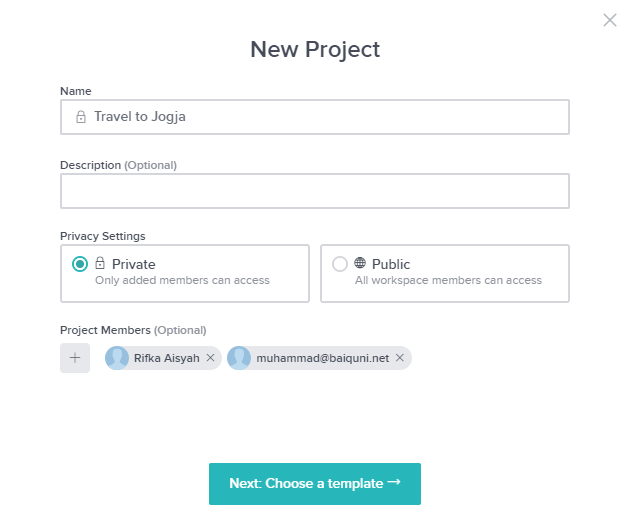
Task: Remove muhammad@baiquni.net from project members
Action: click(x=400, y=358)
